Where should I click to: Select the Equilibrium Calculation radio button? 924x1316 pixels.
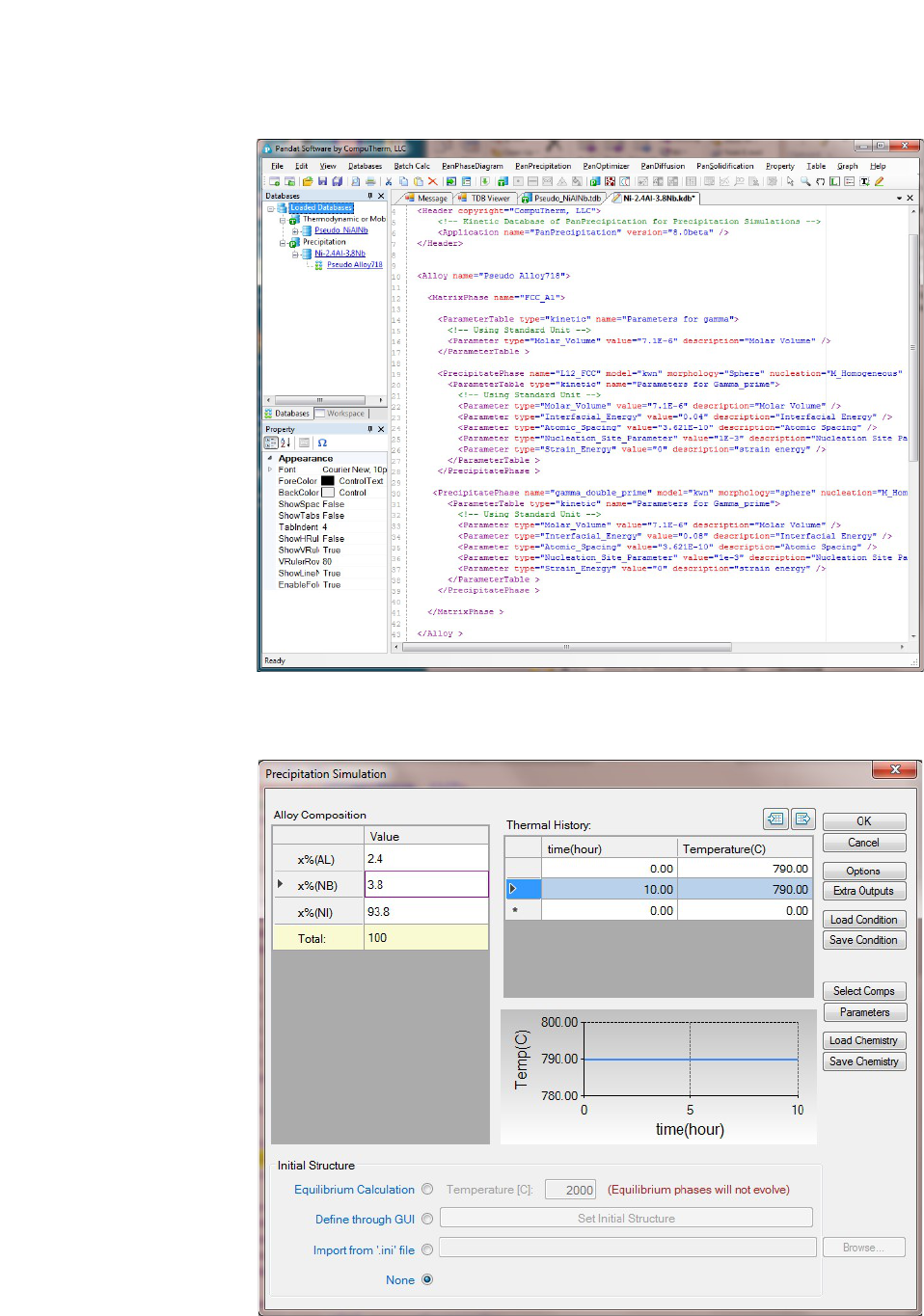(x=427, y=1190)
